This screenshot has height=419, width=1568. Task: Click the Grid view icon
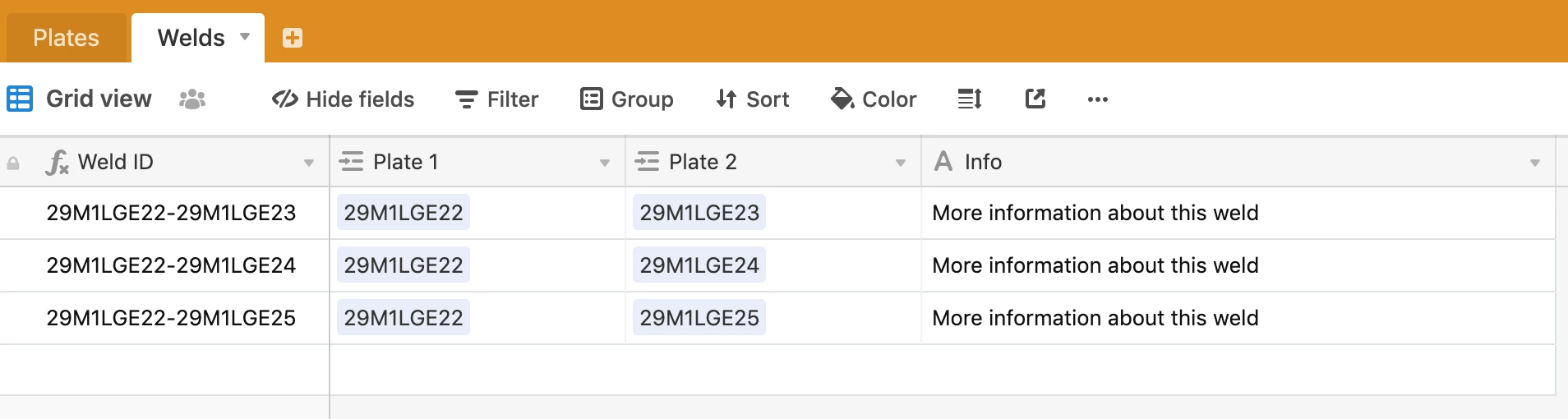[20, 99]
